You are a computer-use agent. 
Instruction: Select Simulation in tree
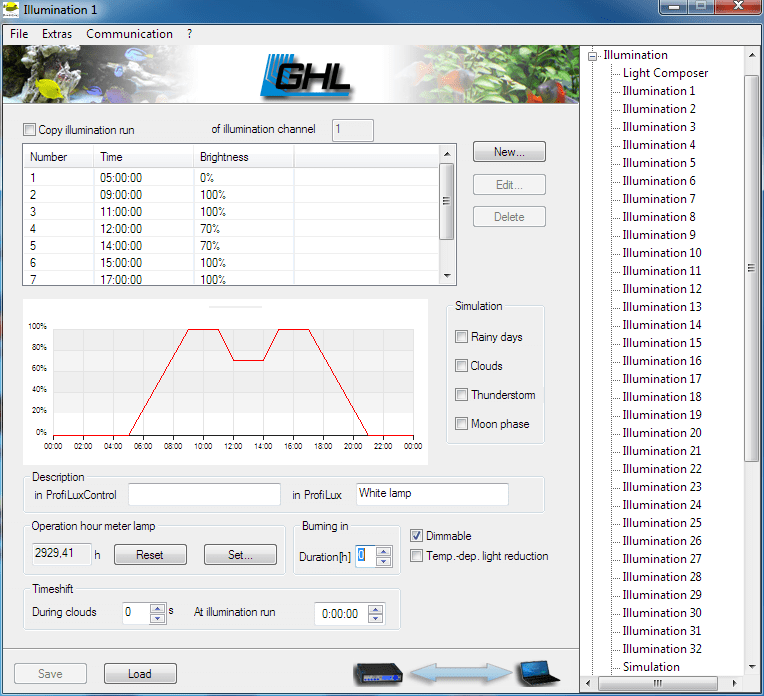point(651,667)
